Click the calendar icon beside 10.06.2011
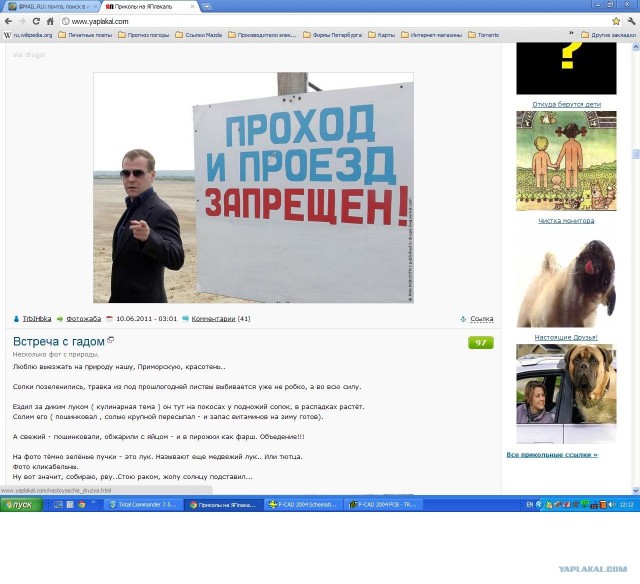Image resolution: width=640 pixels, height=584 pixels. pyautogui.click(x=109, y=319)
